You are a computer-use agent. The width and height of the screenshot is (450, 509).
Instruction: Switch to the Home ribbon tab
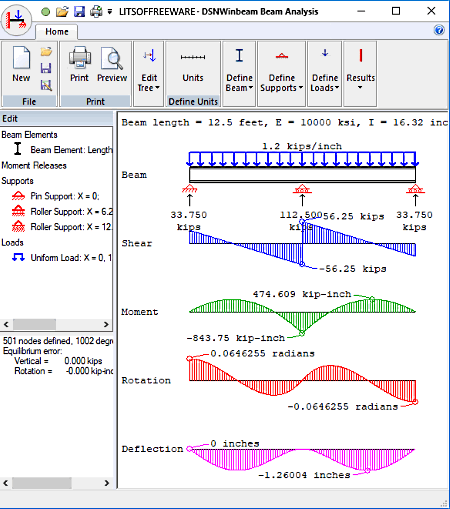coord(57,32)
